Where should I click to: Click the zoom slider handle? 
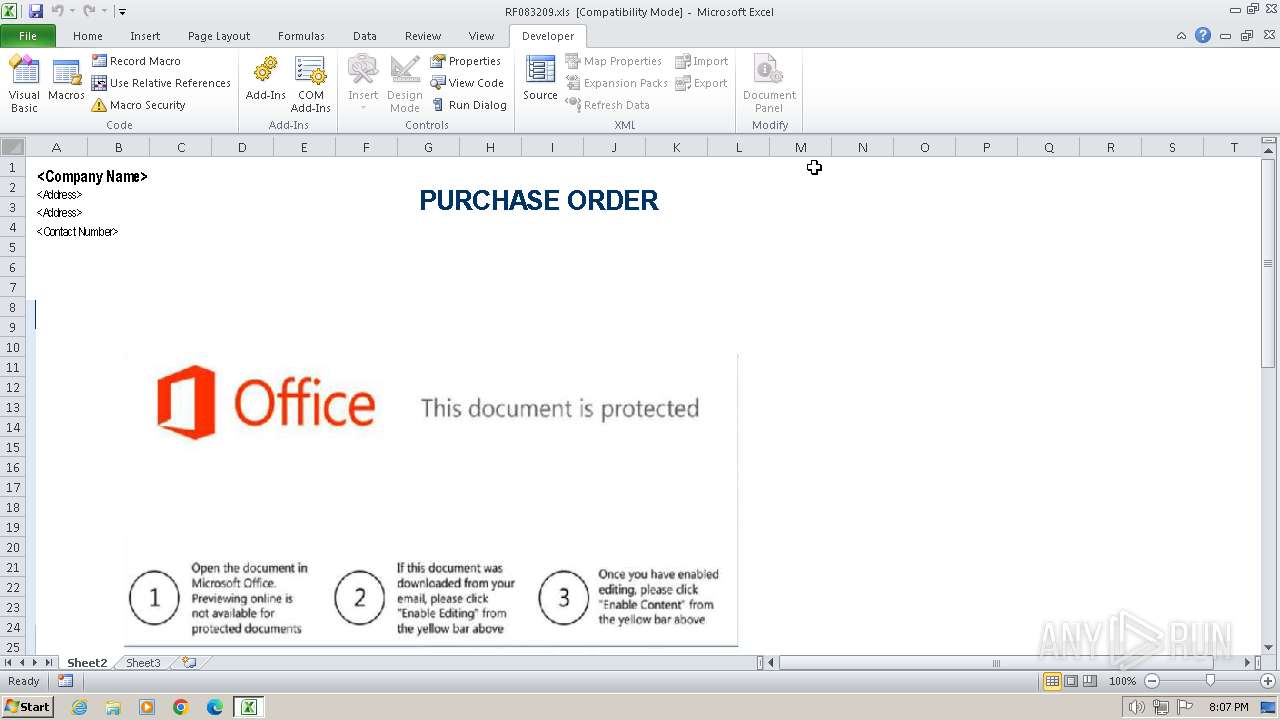pos(1210,681)
